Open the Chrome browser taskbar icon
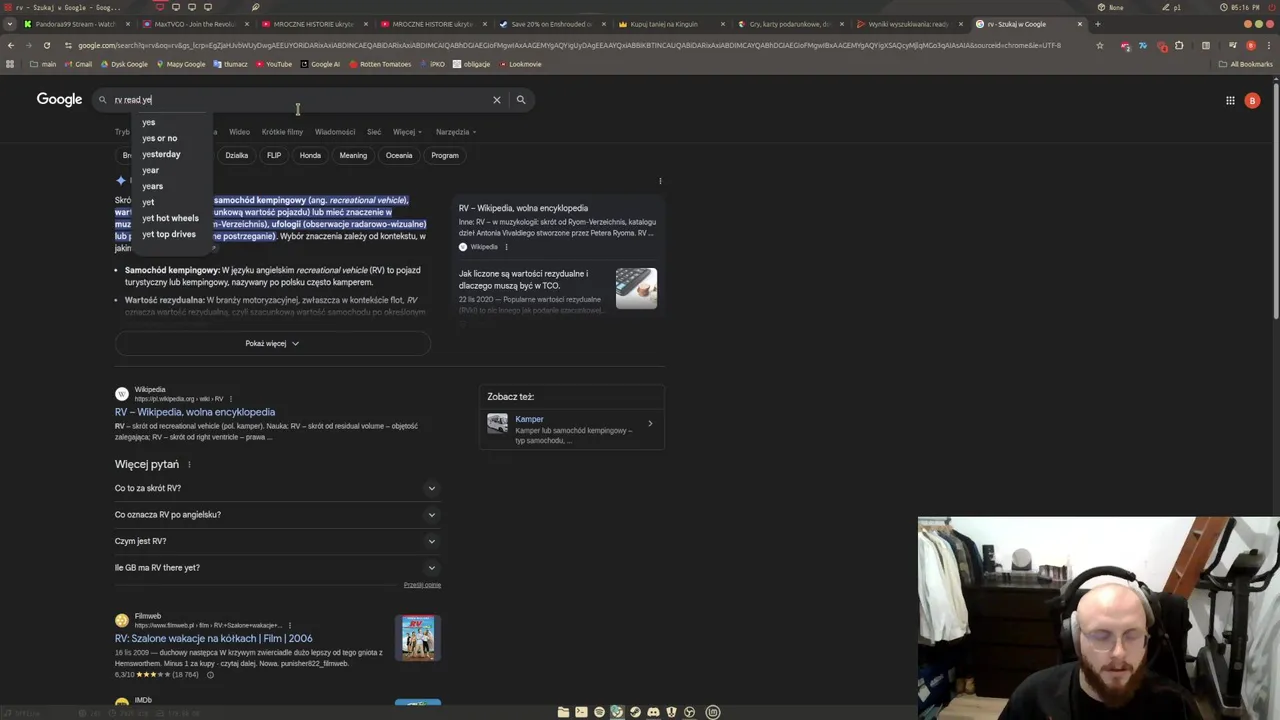This screenshot has height=720, width=1280. (x=617, y=712)
